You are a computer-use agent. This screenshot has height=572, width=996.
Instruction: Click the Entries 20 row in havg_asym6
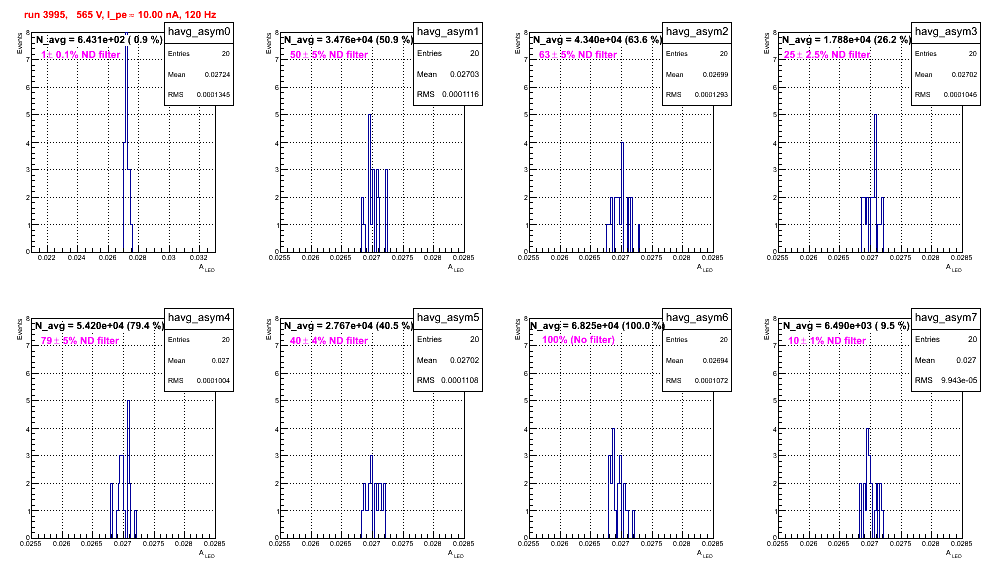pos(697,340)
